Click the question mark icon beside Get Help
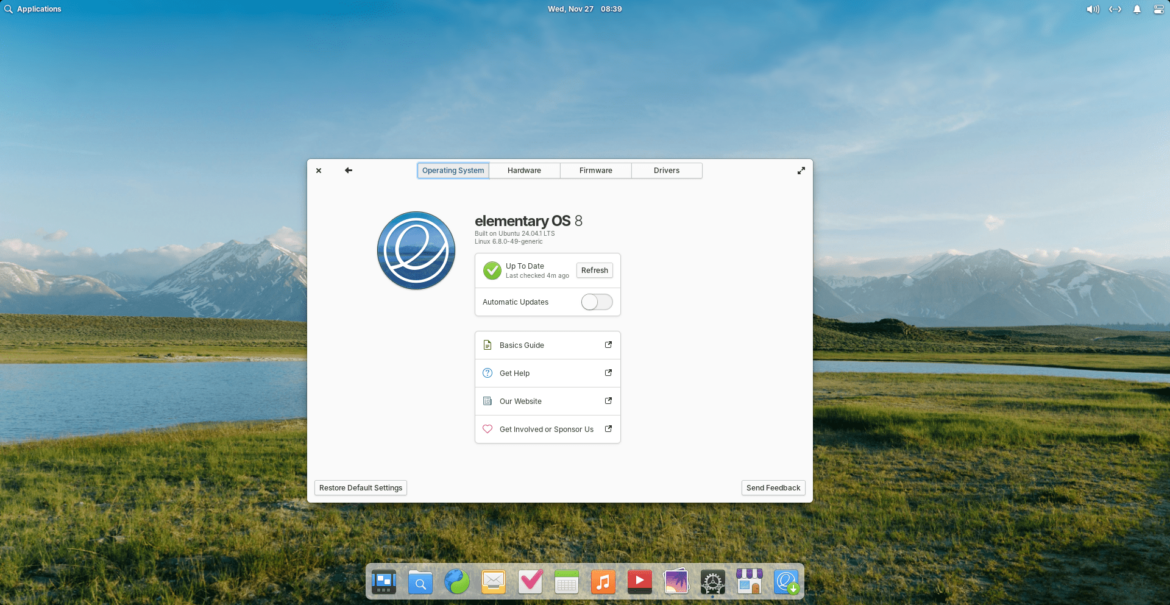Image resolution: width=1170 pixels, height=605 pixels. tap(487, 372)
